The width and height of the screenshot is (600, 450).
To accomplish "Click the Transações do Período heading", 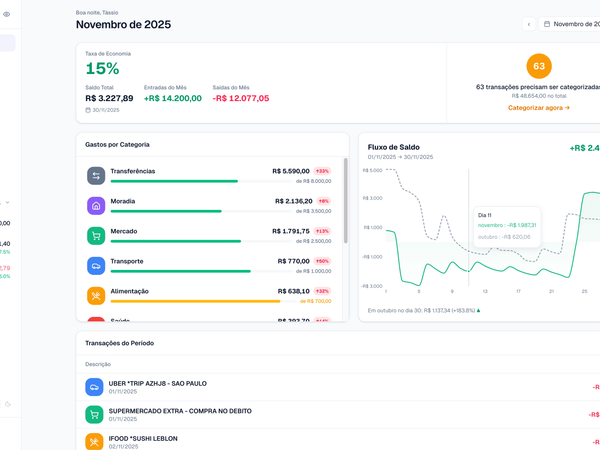I will point(119,343).
